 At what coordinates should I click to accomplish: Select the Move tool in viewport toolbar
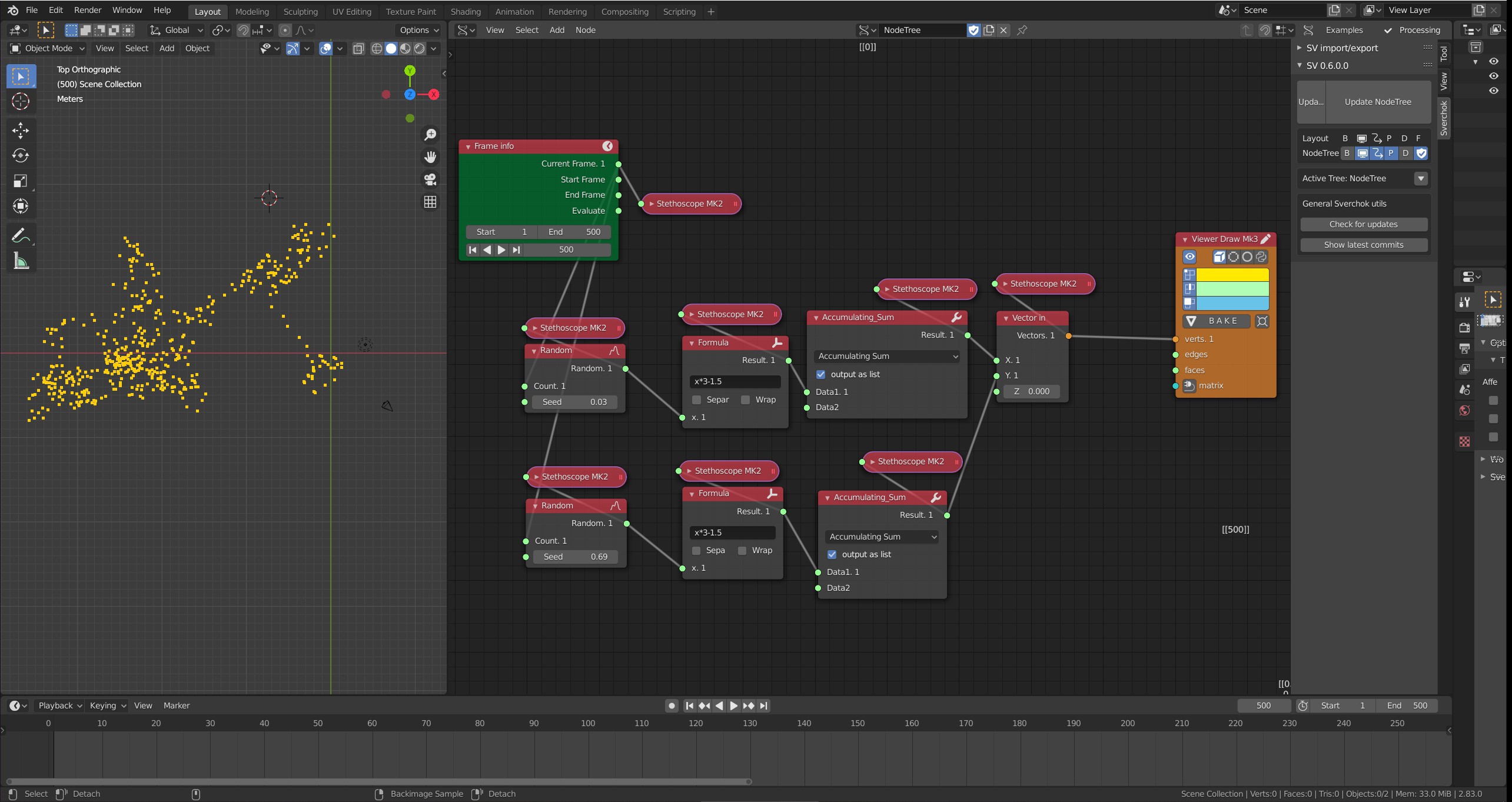click(x=21, y=130)
